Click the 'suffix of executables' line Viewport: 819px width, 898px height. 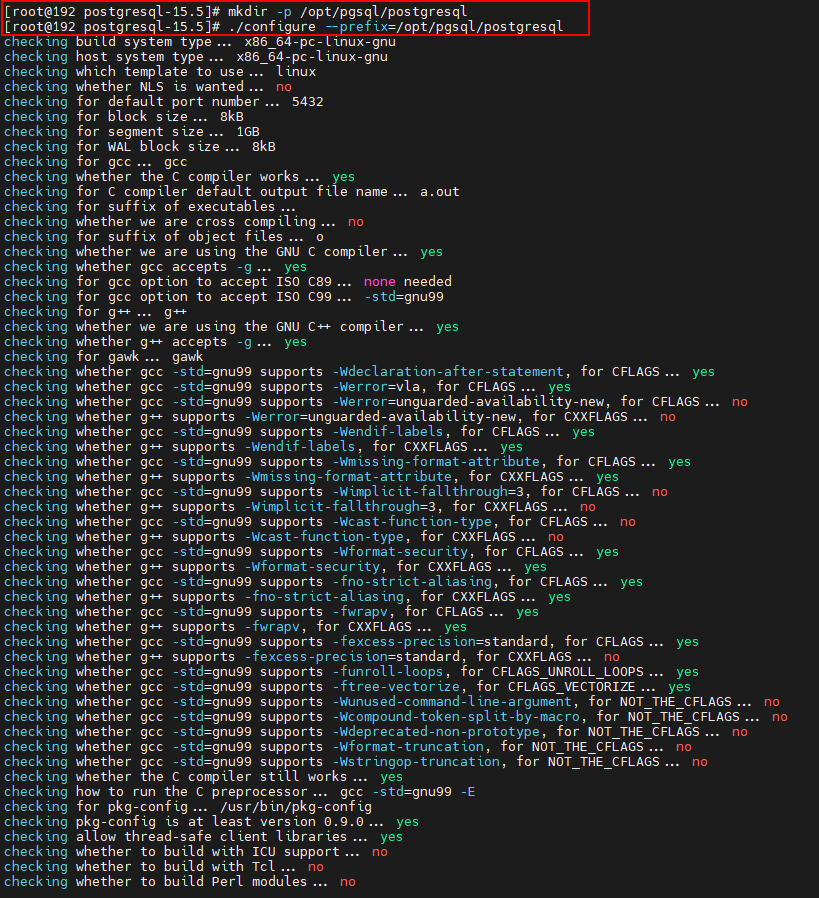coord(150,207)
